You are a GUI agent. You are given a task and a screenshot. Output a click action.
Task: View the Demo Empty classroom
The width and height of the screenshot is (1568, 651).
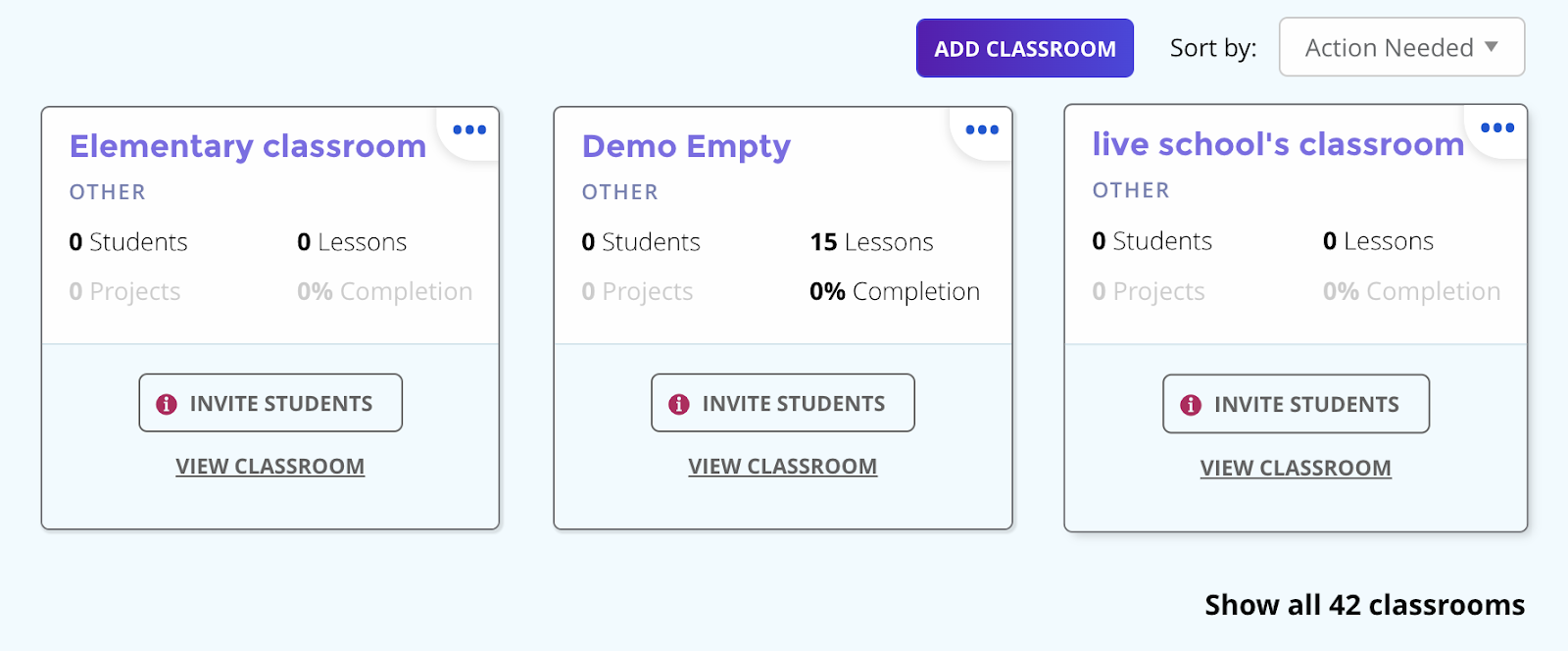pos(783,467)
